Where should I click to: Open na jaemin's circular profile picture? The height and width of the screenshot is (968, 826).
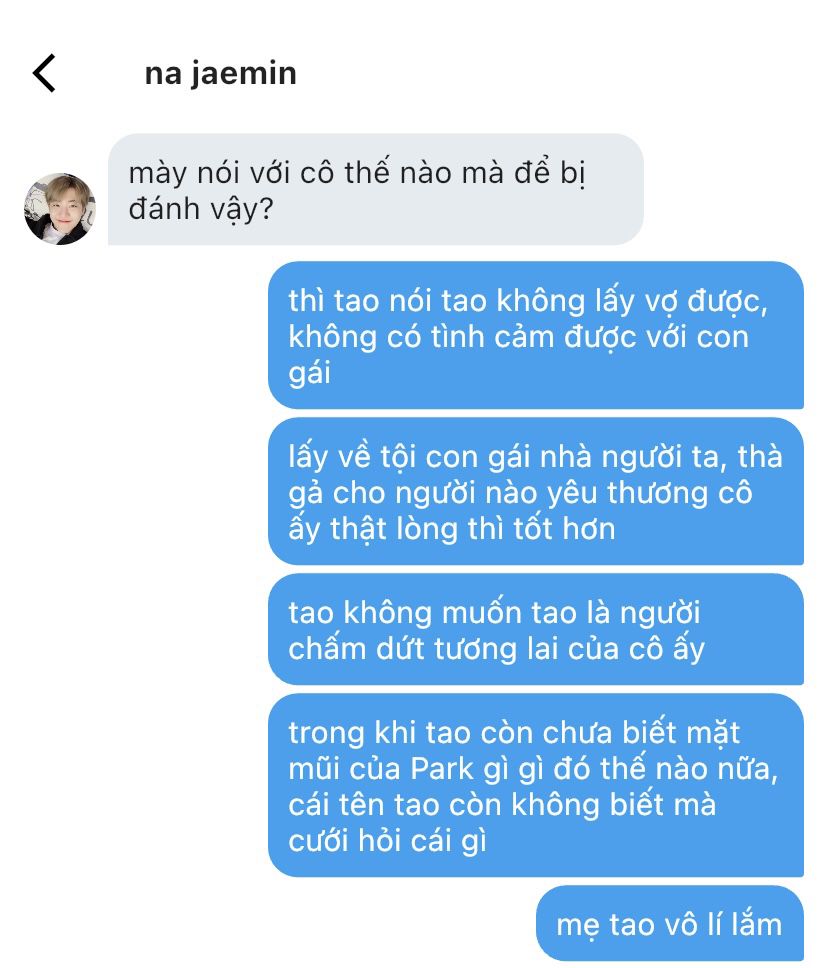click(60, 209)
